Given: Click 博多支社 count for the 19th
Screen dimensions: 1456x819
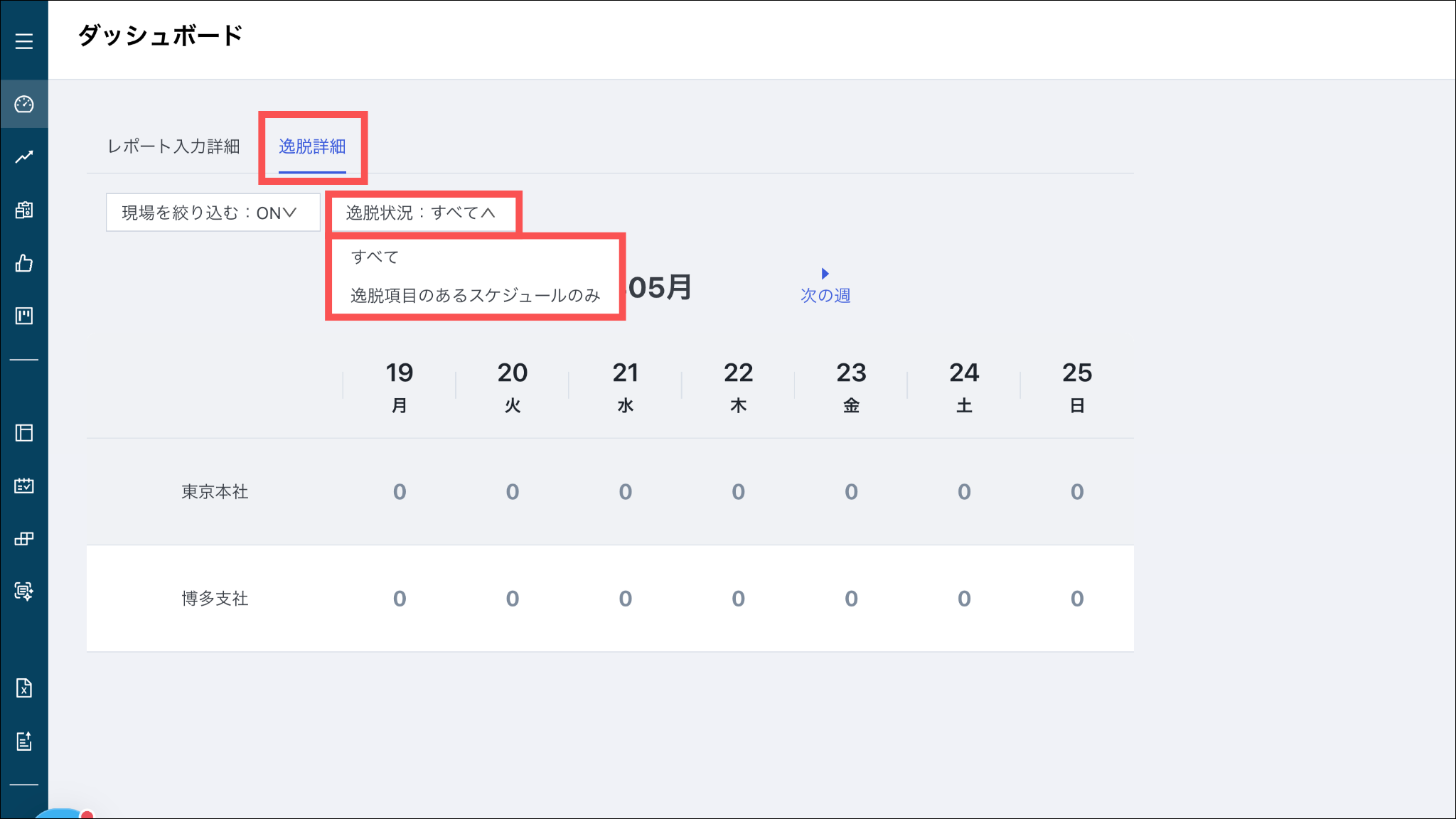Looking at the screenshot, I should click(400, 599).
